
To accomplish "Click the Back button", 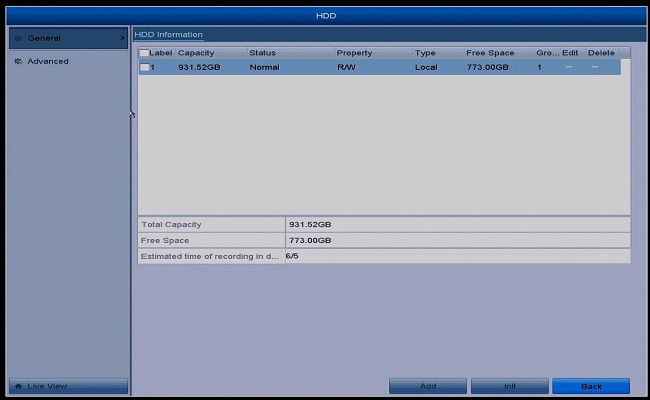I will [x=590, y=386].
